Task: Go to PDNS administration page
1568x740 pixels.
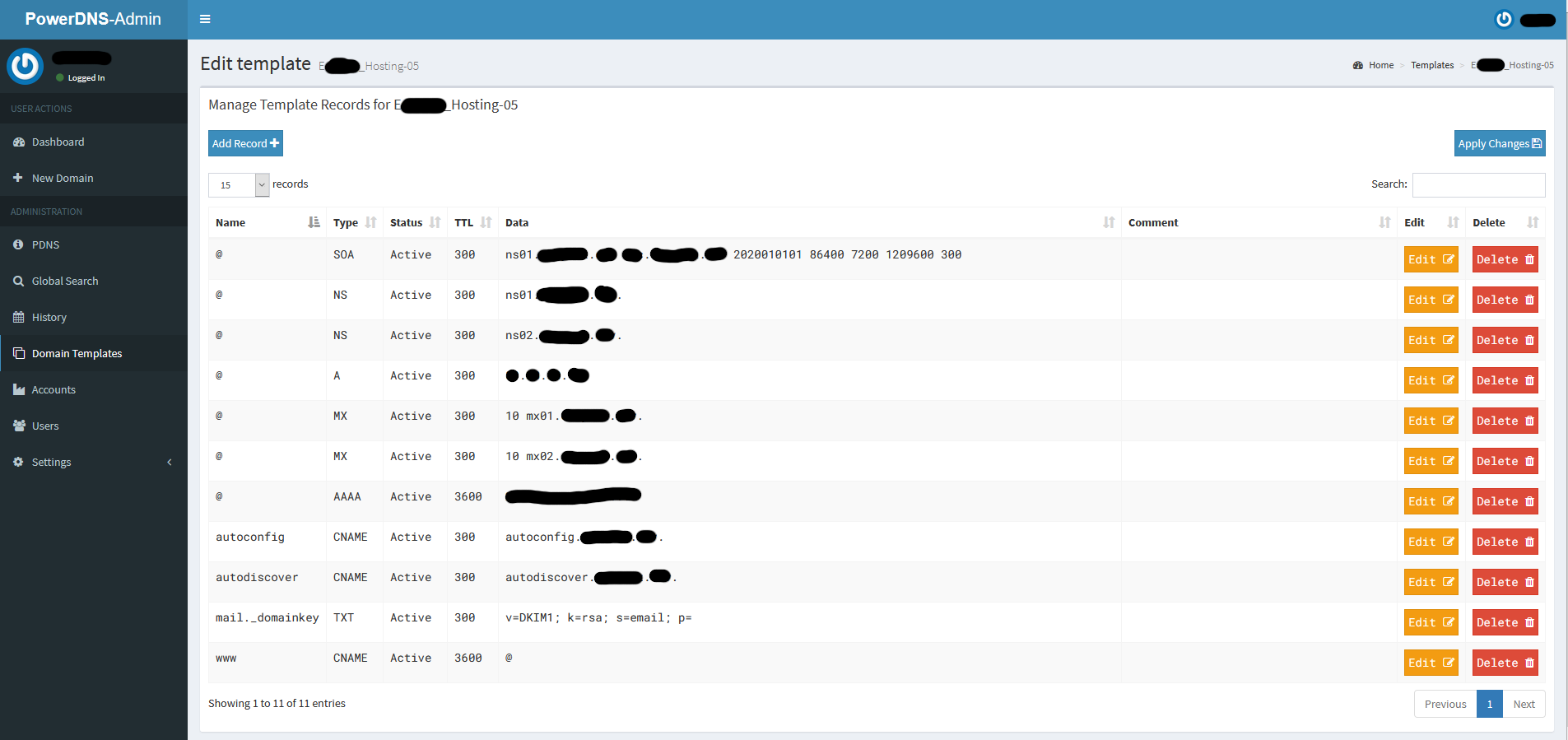Action: tap(94, 244)
